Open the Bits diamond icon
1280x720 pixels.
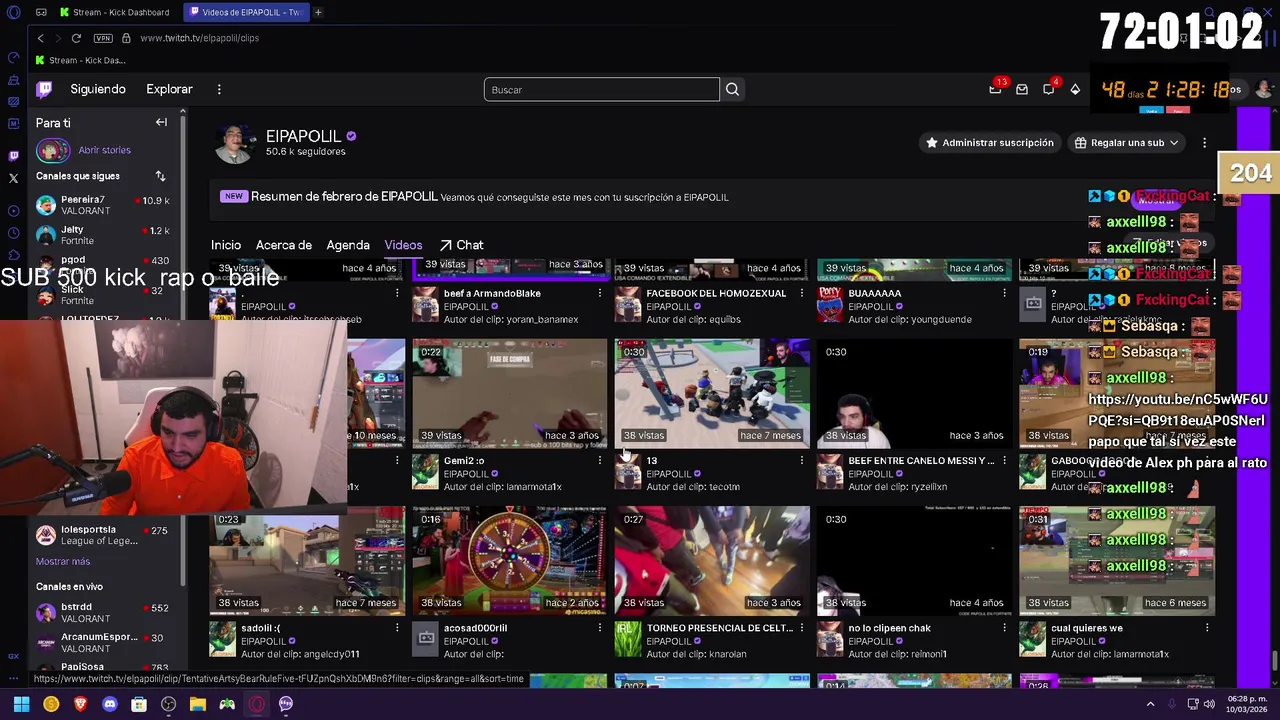1075,89
